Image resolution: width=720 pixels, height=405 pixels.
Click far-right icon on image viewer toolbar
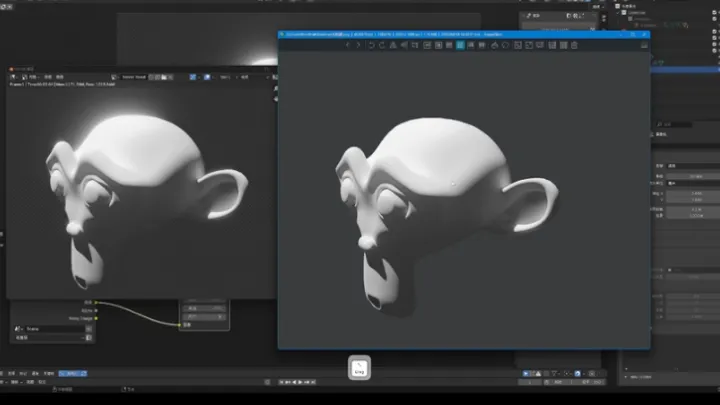click(x=644, y=45)
